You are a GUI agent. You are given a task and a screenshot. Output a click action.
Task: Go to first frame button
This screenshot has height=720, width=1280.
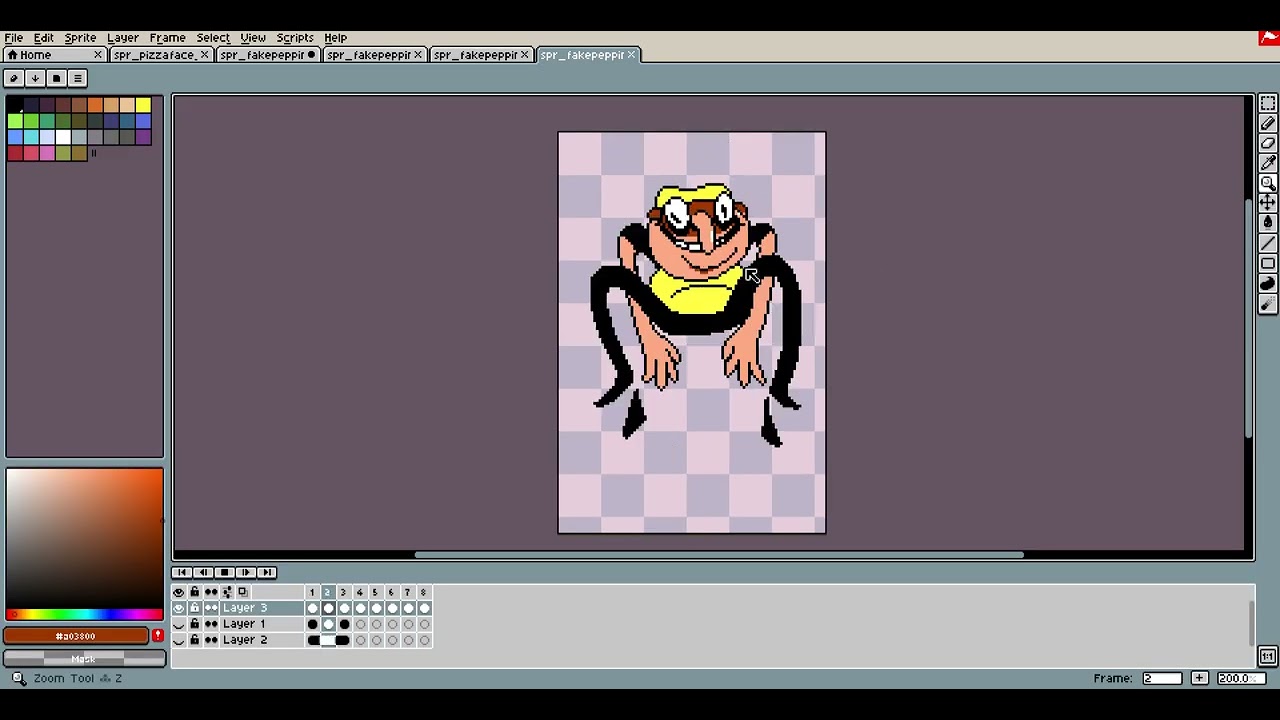(182, 572)
